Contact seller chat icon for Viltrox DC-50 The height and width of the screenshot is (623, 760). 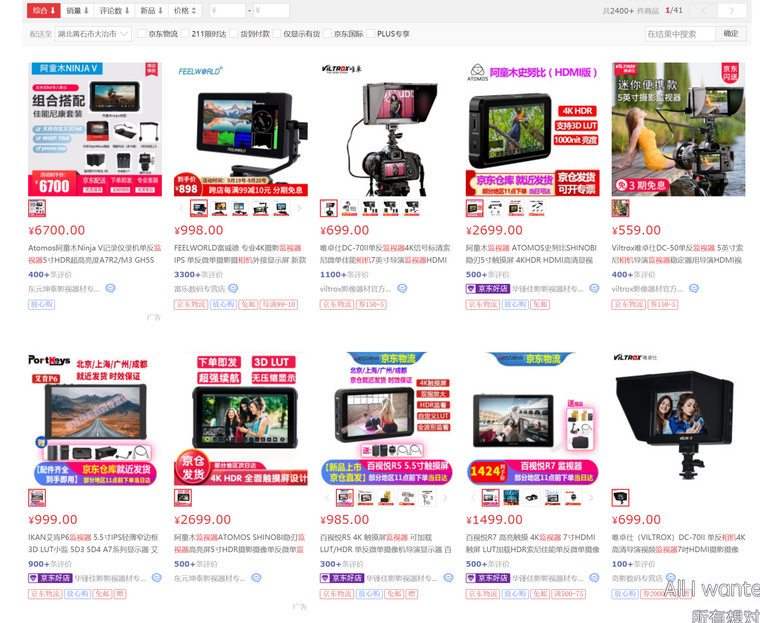click(x=694, y=288)
